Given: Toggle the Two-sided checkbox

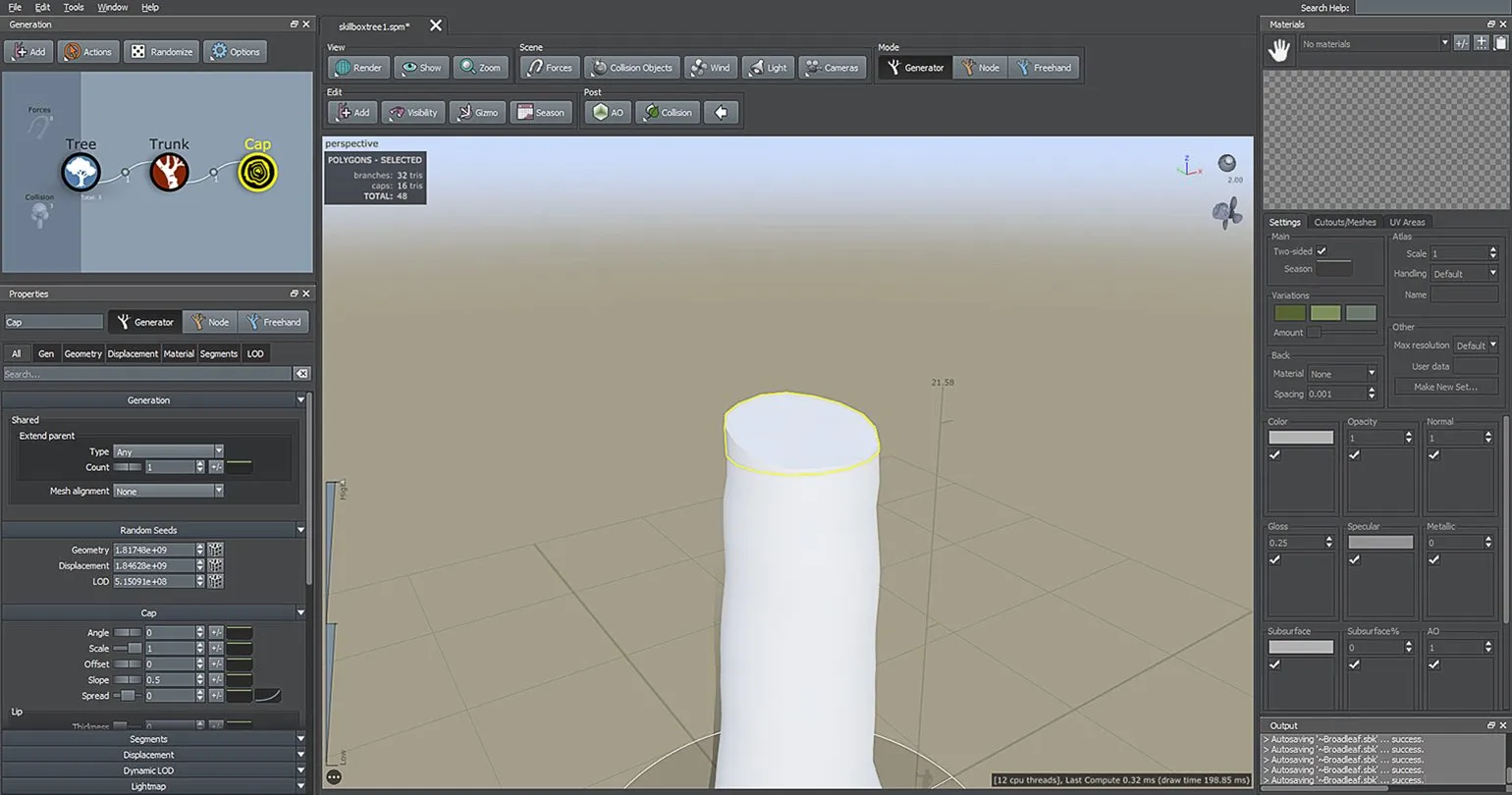Looking at the screenshot, I should [1322, 251].
